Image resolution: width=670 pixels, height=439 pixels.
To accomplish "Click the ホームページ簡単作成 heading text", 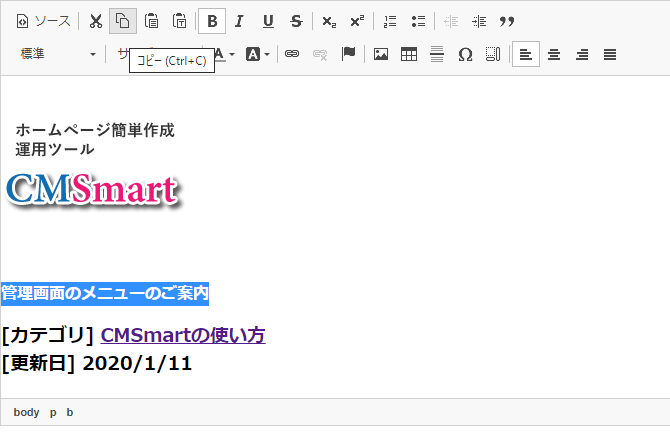I will (x=95, y=130).
